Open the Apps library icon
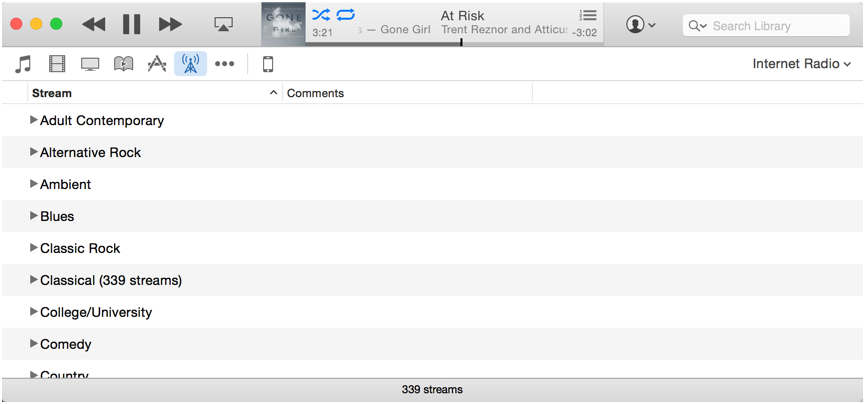Viewport: 865px width, 404px height. click(x=157, y=64)
